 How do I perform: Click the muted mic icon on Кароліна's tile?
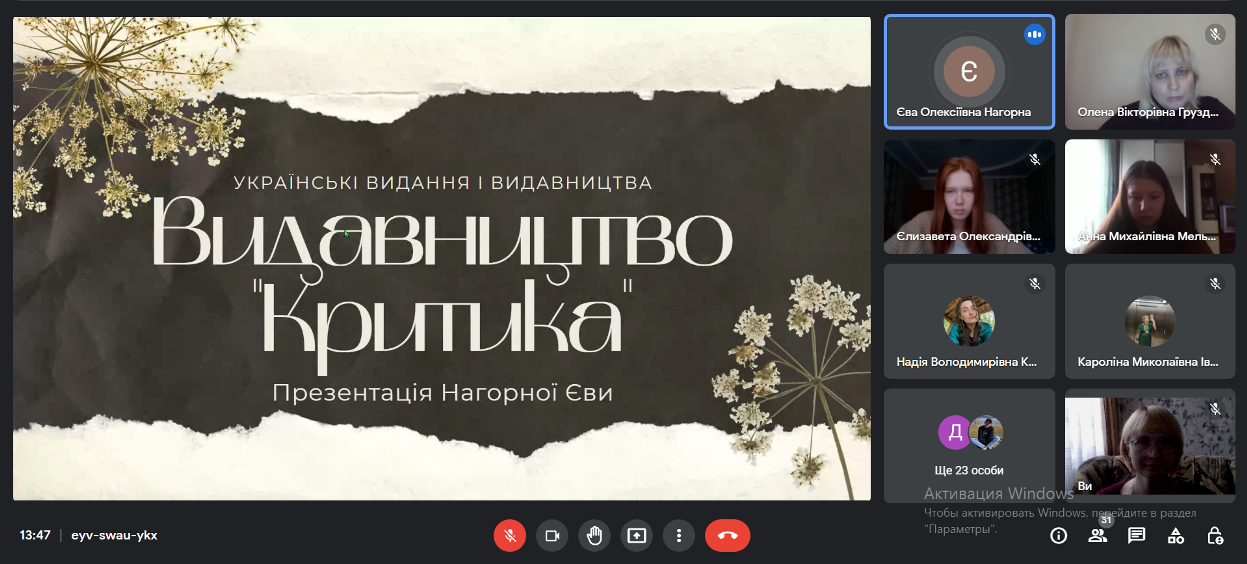[x=1215, y=283]
